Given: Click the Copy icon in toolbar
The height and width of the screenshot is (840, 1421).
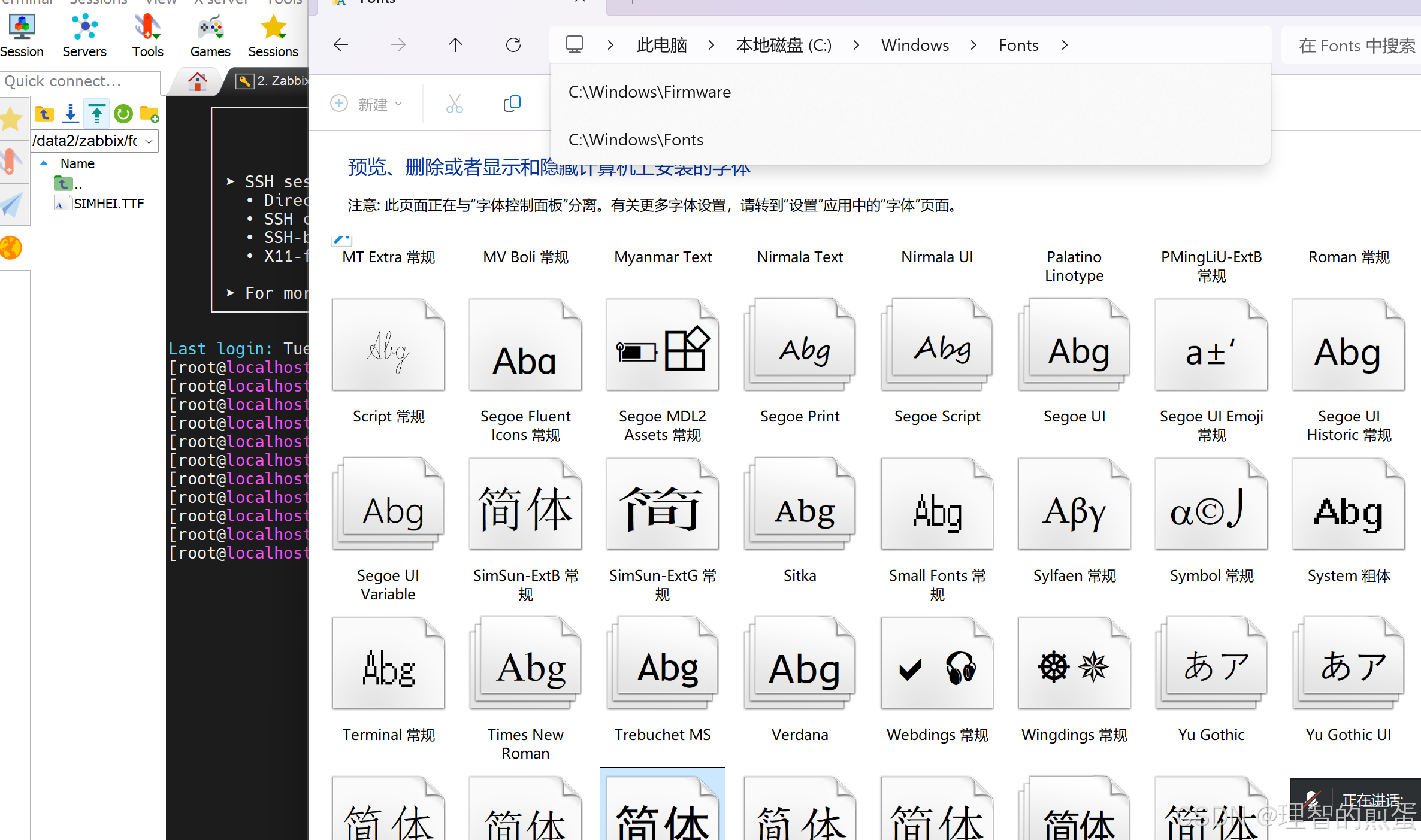Looking at the screenshot, I should click(512, 104).
